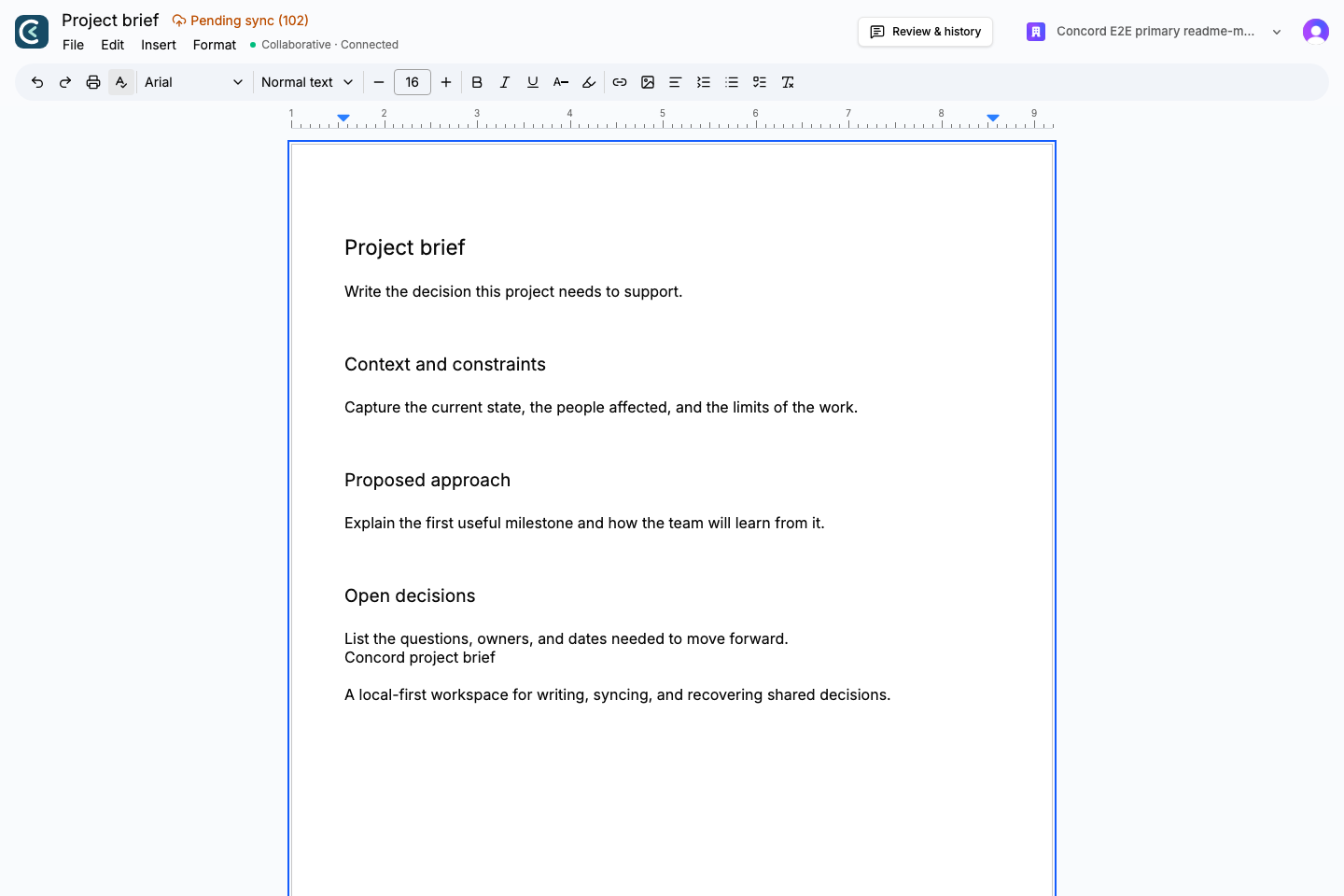Click the left indent marker on ruler
This screenshot has height=896, width=1344.
point(343,119)
